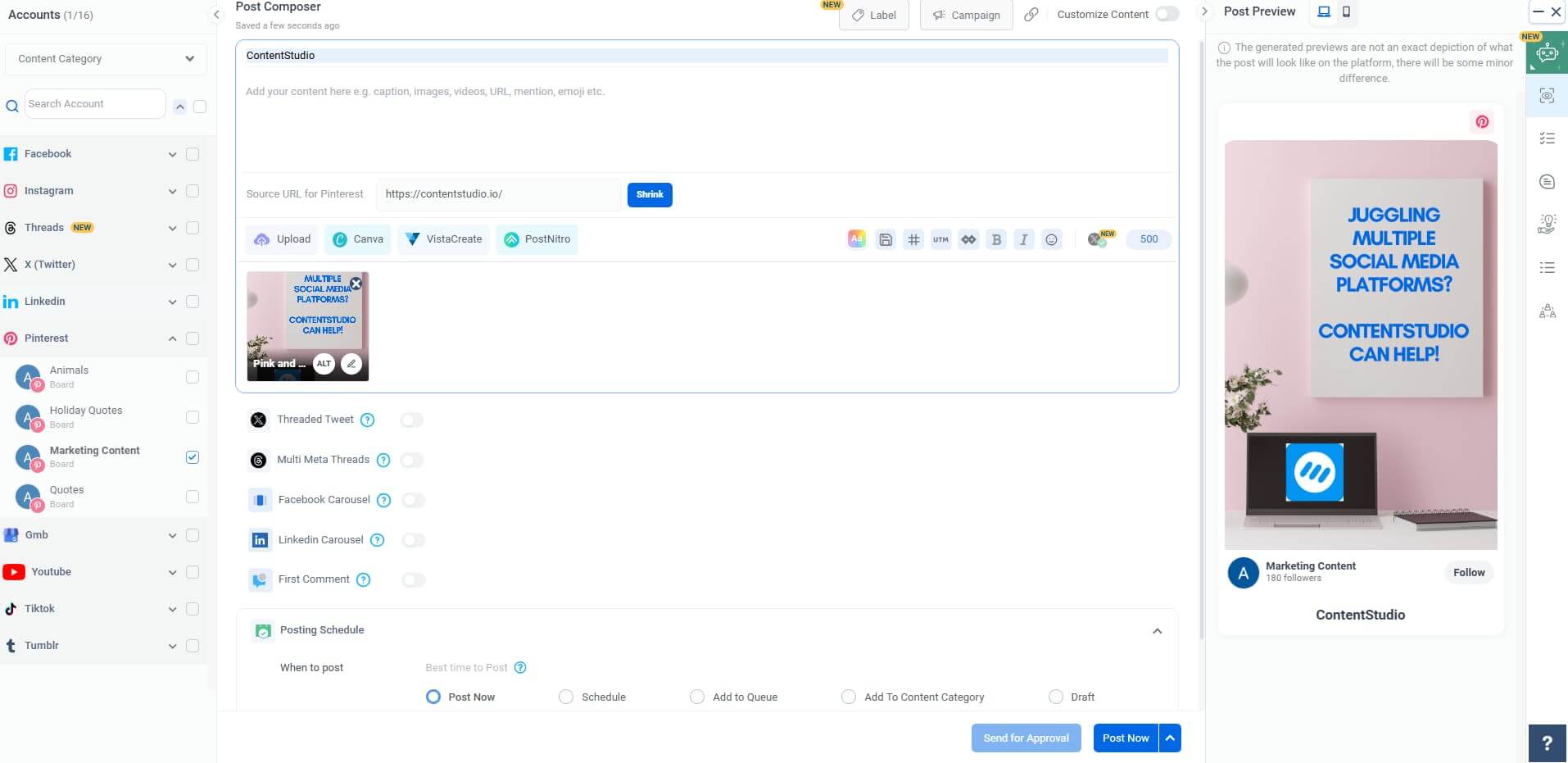Expand the Facebook accounts list
The image size is (1568, 763).
173,154
